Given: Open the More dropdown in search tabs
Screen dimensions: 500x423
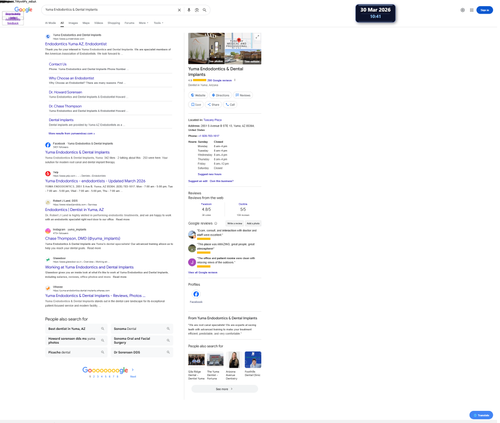Looking at the screenshot, I should [x=143, y=23].
